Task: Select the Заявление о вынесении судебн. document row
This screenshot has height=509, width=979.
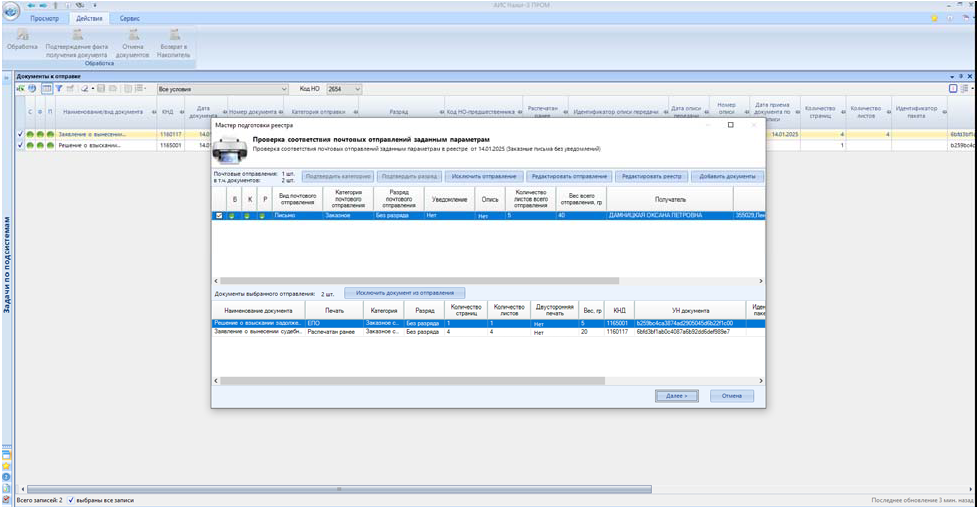Action: coord(258,332)
